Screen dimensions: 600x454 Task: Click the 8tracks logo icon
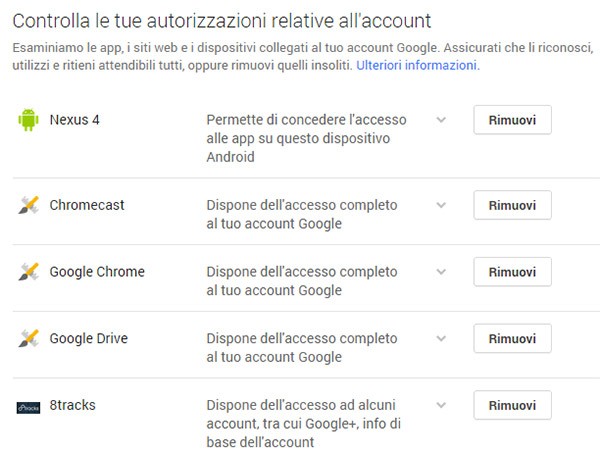(x=28, y=408)
